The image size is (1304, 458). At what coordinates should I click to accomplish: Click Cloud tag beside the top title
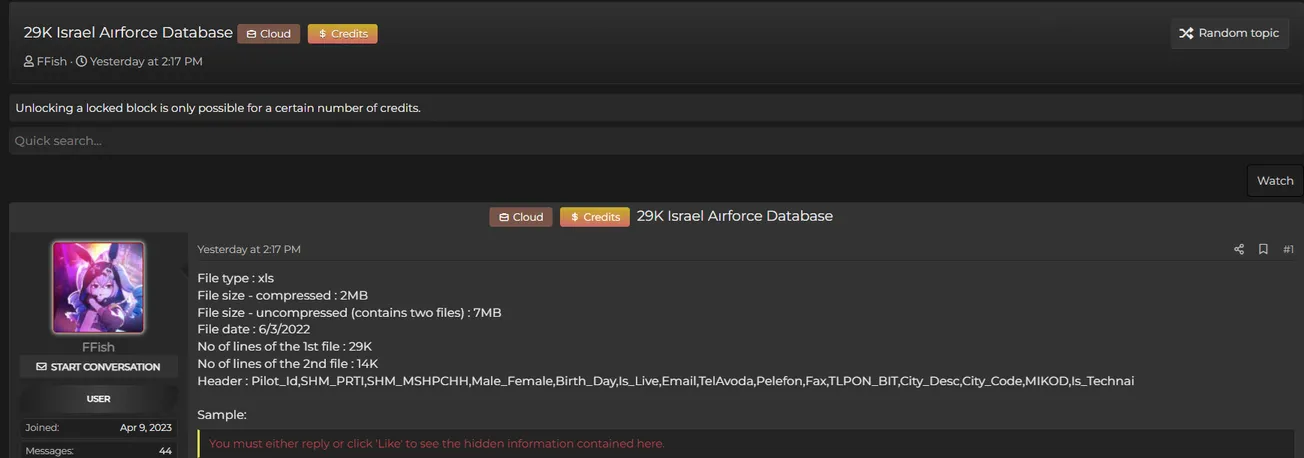[268, 34]
